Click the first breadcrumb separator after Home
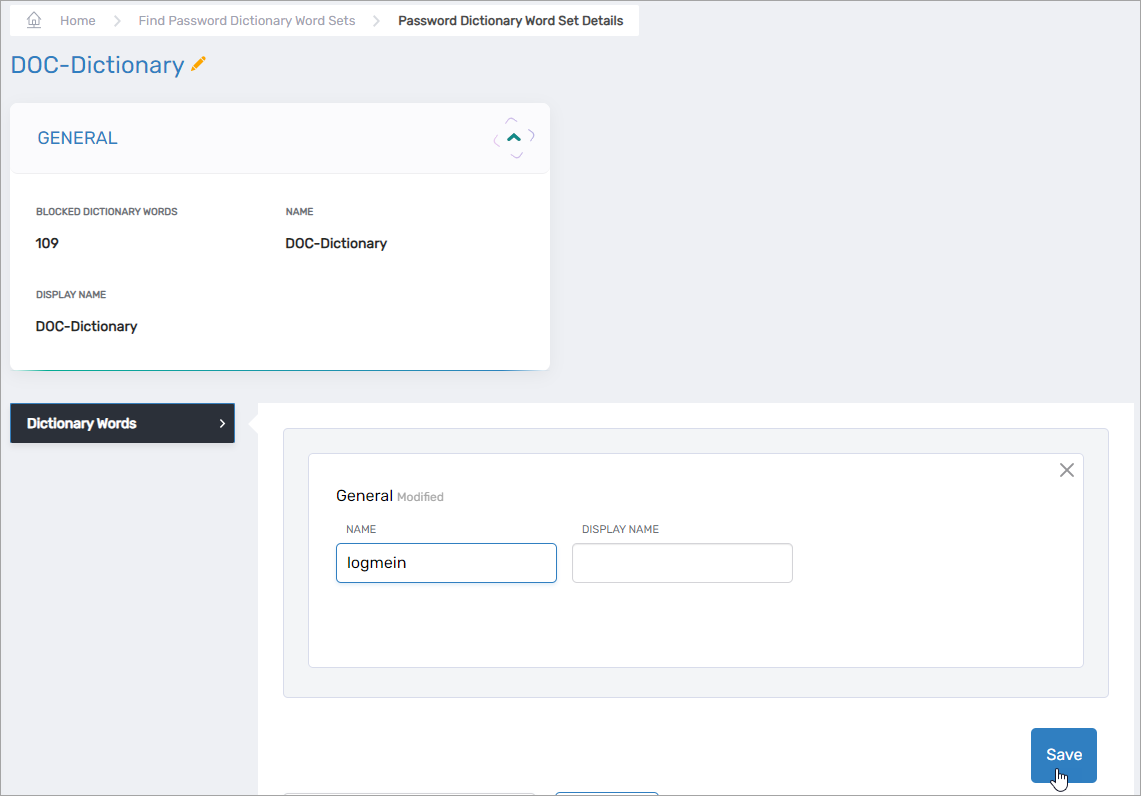Image resolution: width=1141 pixels, height=796 pixels. pyautogui.click(x=117, y=20)
